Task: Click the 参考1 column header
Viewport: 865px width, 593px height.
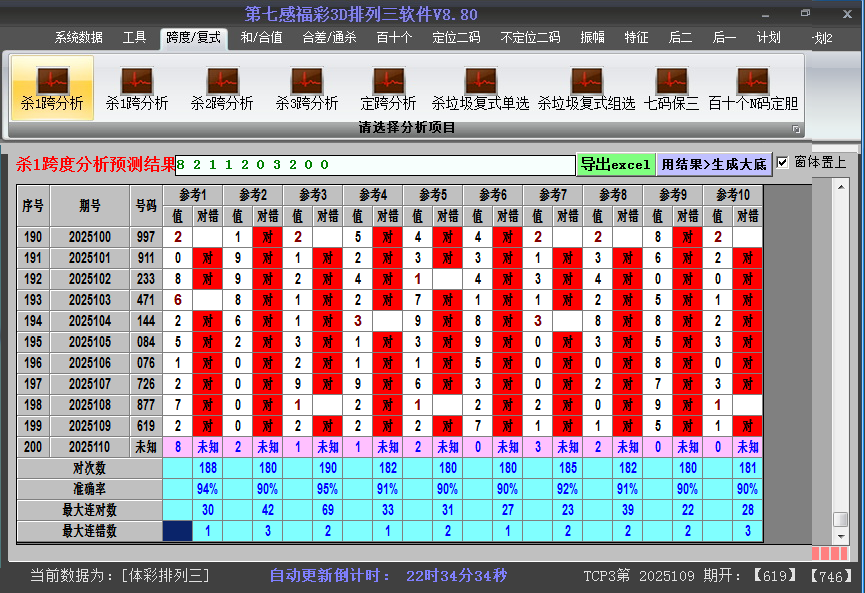Action: 193,195
